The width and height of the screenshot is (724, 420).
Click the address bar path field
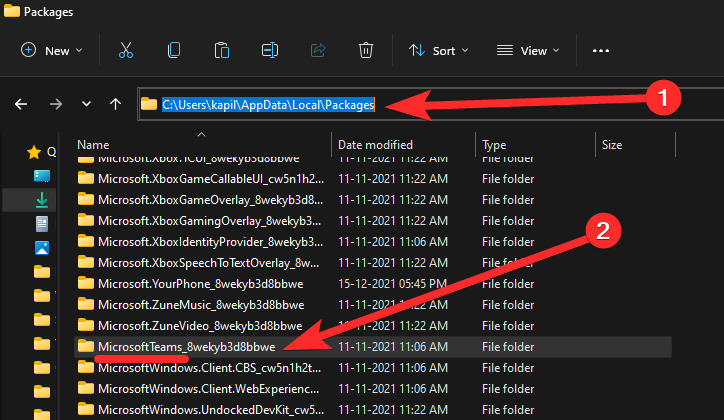click(x=431, y=104)
